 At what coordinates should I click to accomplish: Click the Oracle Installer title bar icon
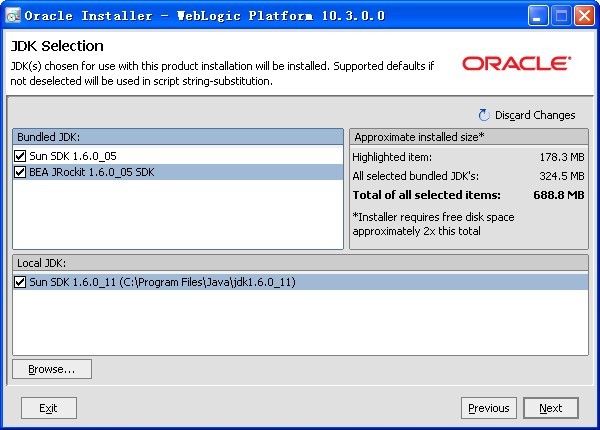[13, 16]
